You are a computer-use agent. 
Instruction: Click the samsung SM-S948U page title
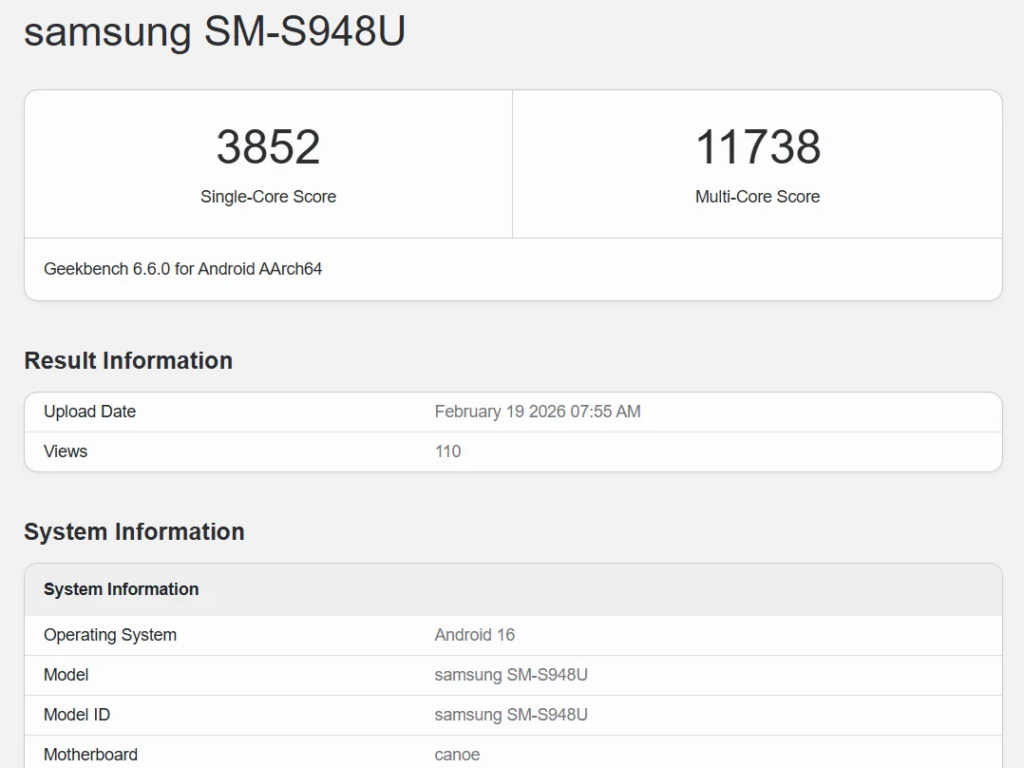[x=213, y=33]
